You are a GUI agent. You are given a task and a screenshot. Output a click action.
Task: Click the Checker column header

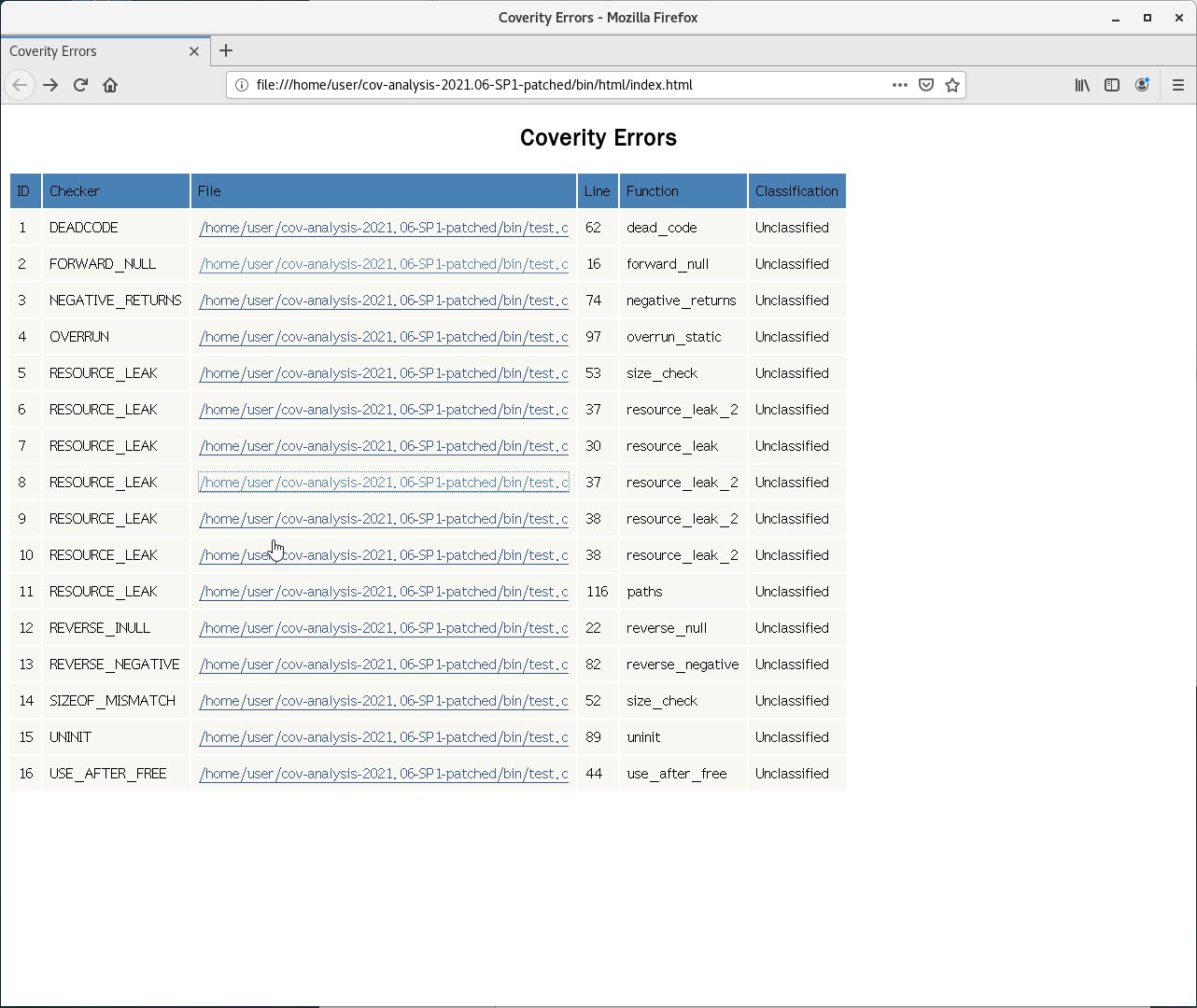tap(116, 191)
